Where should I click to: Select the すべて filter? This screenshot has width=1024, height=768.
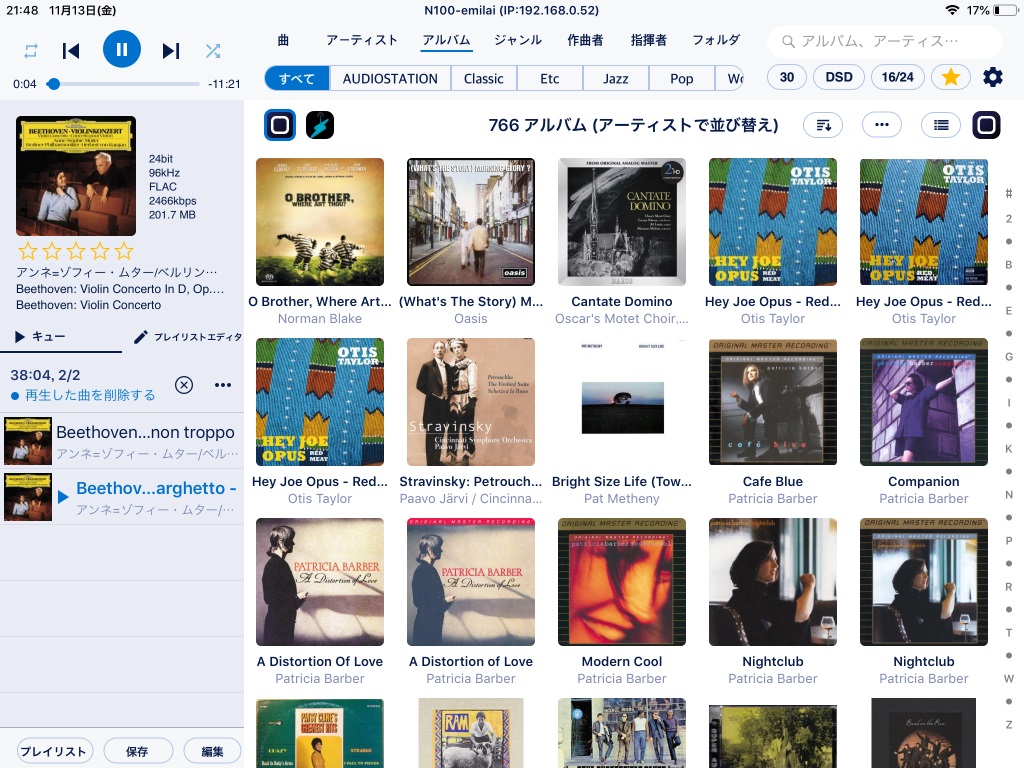(x=297, y=78)
